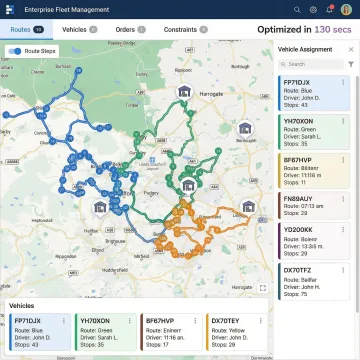Viewport: 360px width, 360px height.
Task: Switch to the Constraints tab
Action: [185, 30]
